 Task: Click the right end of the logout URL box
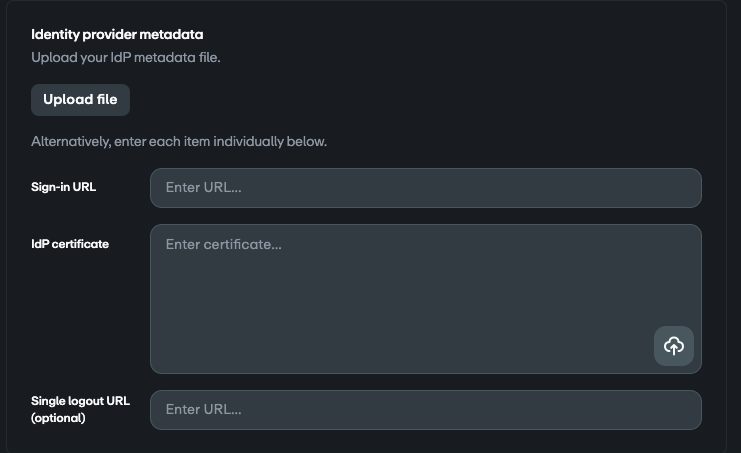click(x=680, y=410)
